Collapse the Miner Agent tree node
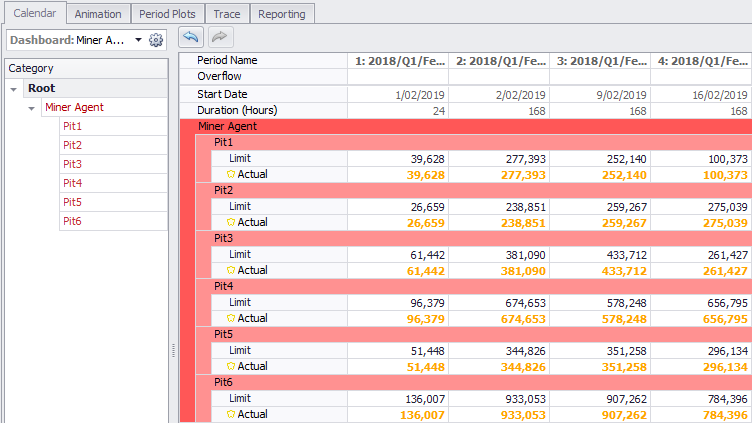The image size is (752, 423). click(x=32, y=107)
